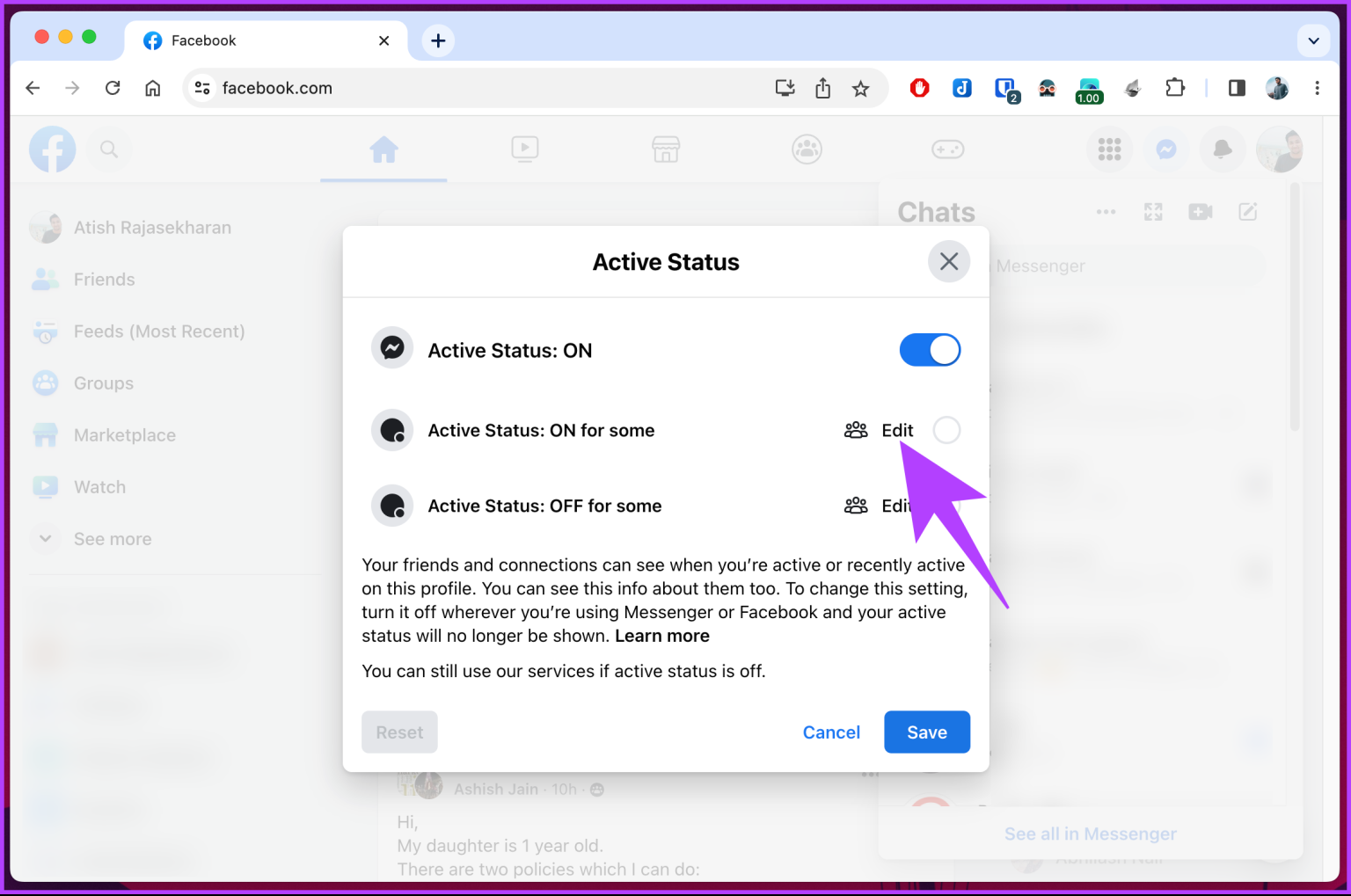
Task: Open the 'Learn more' link
Action: 661,635
